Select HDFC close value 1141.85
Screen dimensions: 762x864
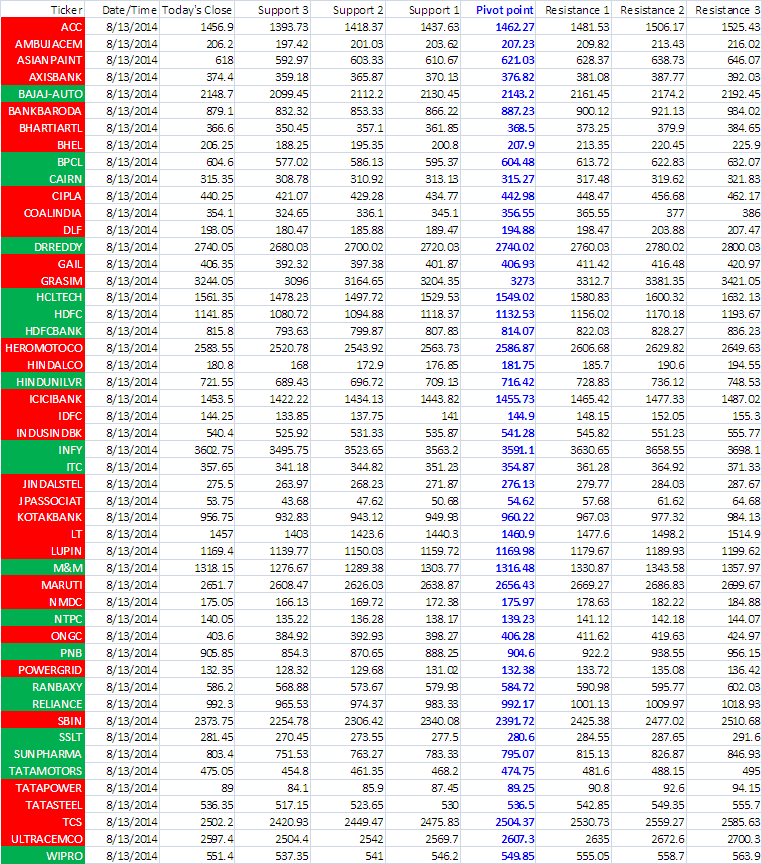pos(214,315)
